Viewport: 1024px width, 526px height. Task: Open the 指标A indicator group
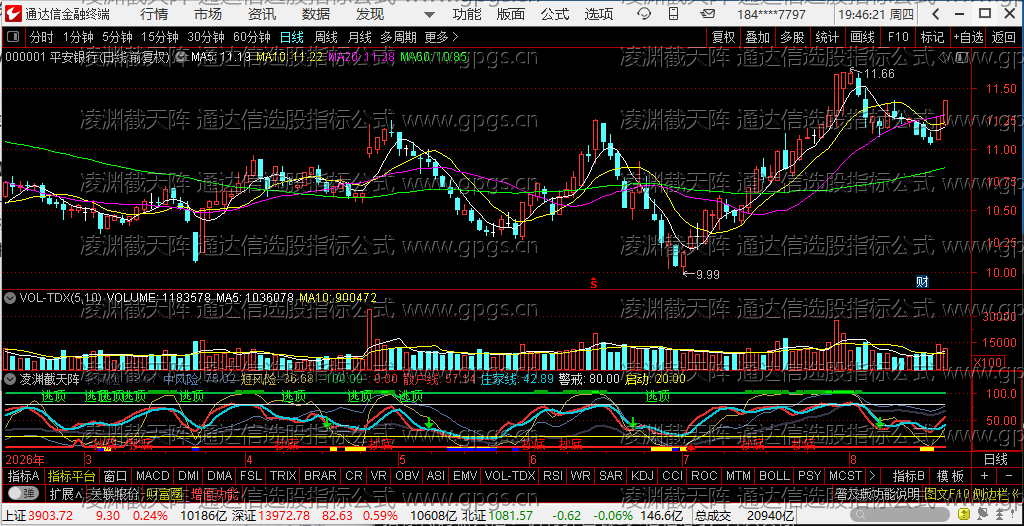[x=24, y=476]
